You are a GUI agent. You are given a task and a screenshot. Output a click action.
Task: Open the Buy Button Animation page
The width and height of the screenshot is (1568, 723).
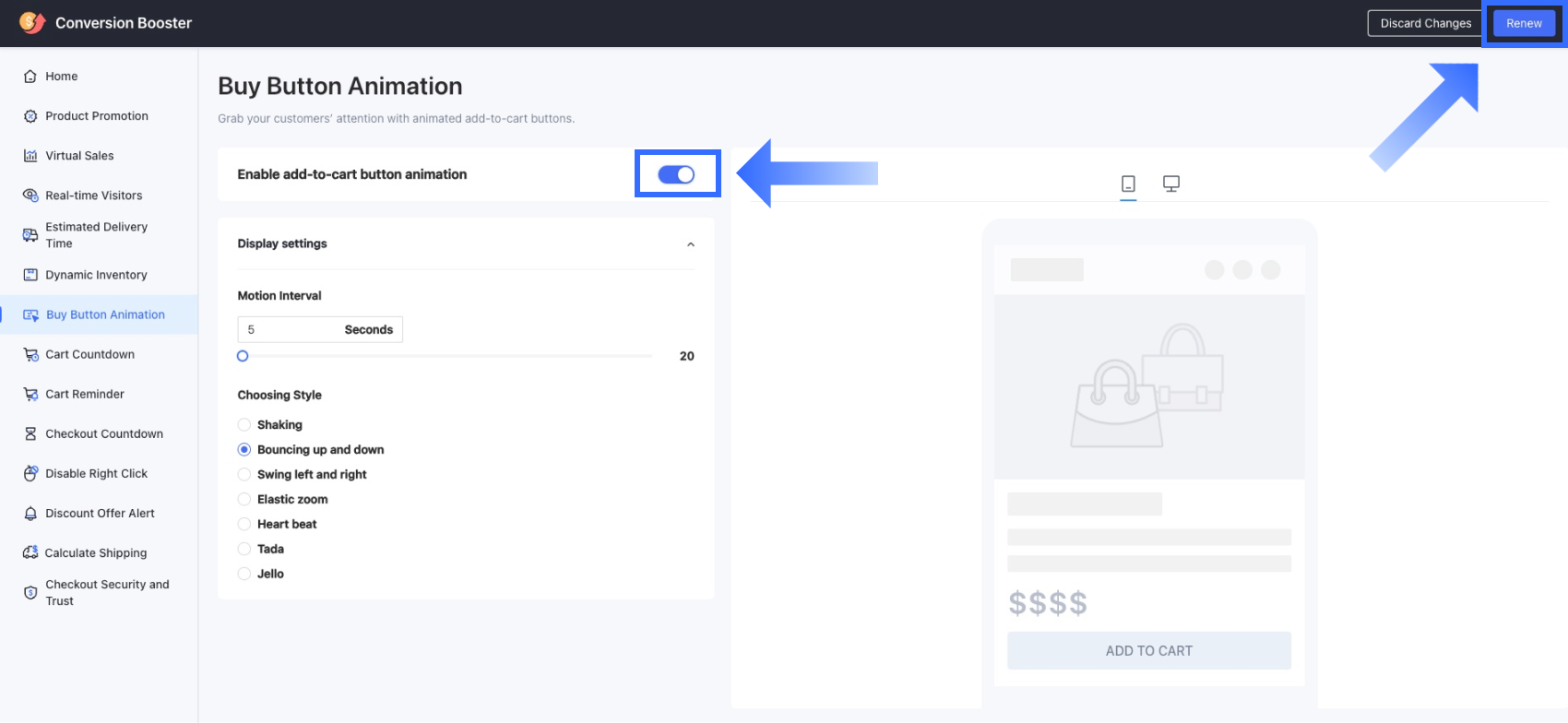(99, 314)
